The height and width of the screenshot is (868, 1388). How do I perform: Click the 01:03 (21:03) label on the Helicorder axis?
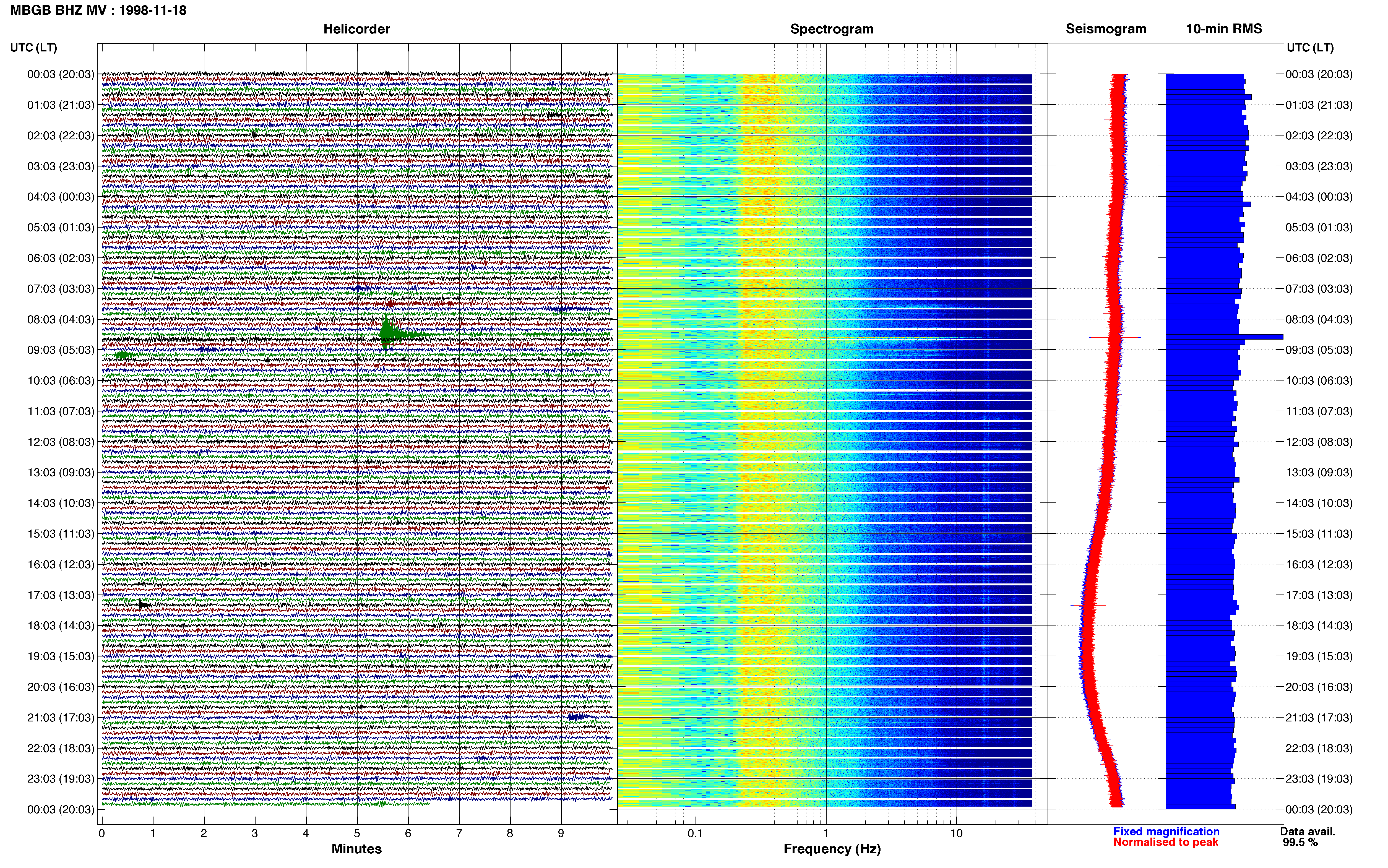(60, 105)
